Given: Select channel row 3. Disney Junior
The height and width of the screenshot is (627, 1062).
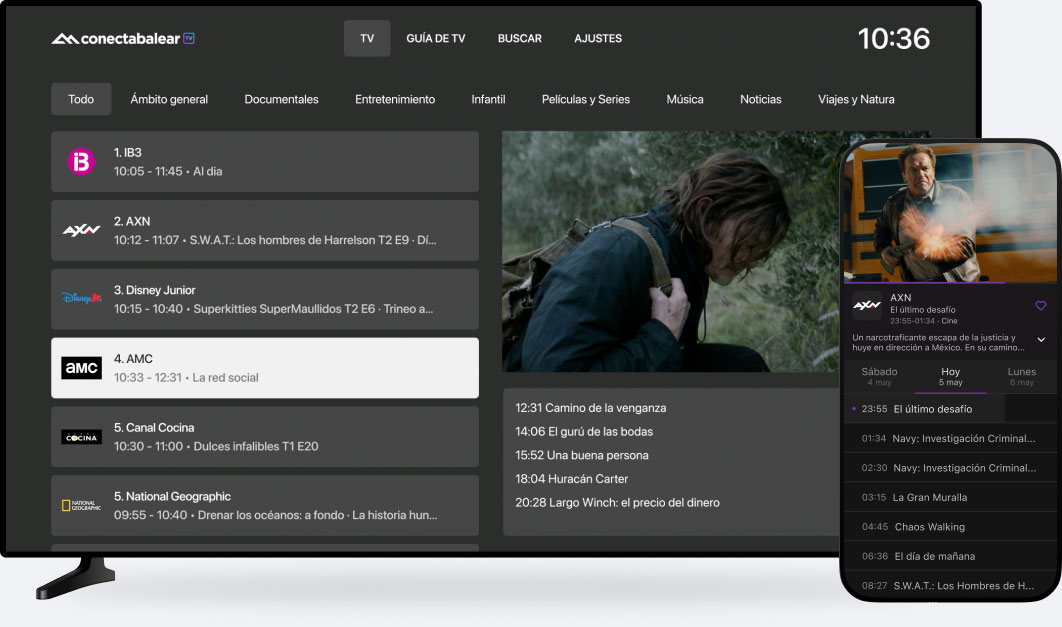Looking at the screenshot, I should (265, 299).
